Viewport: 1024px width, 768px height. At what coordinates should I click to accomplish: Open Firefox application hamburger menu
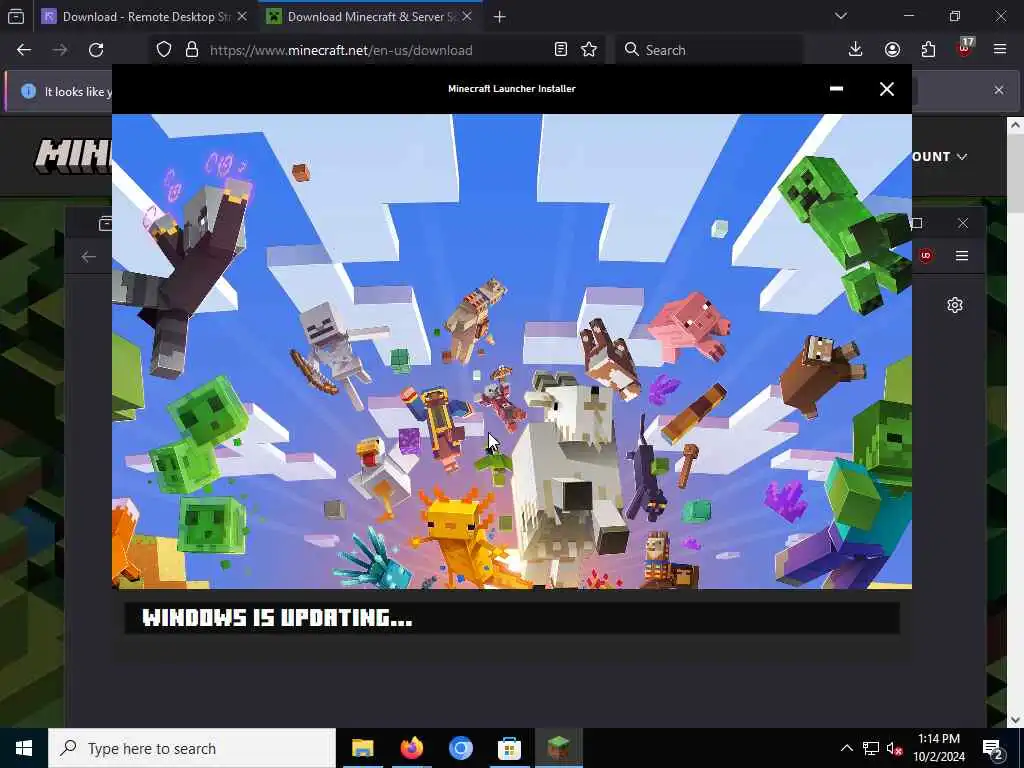1000,50
